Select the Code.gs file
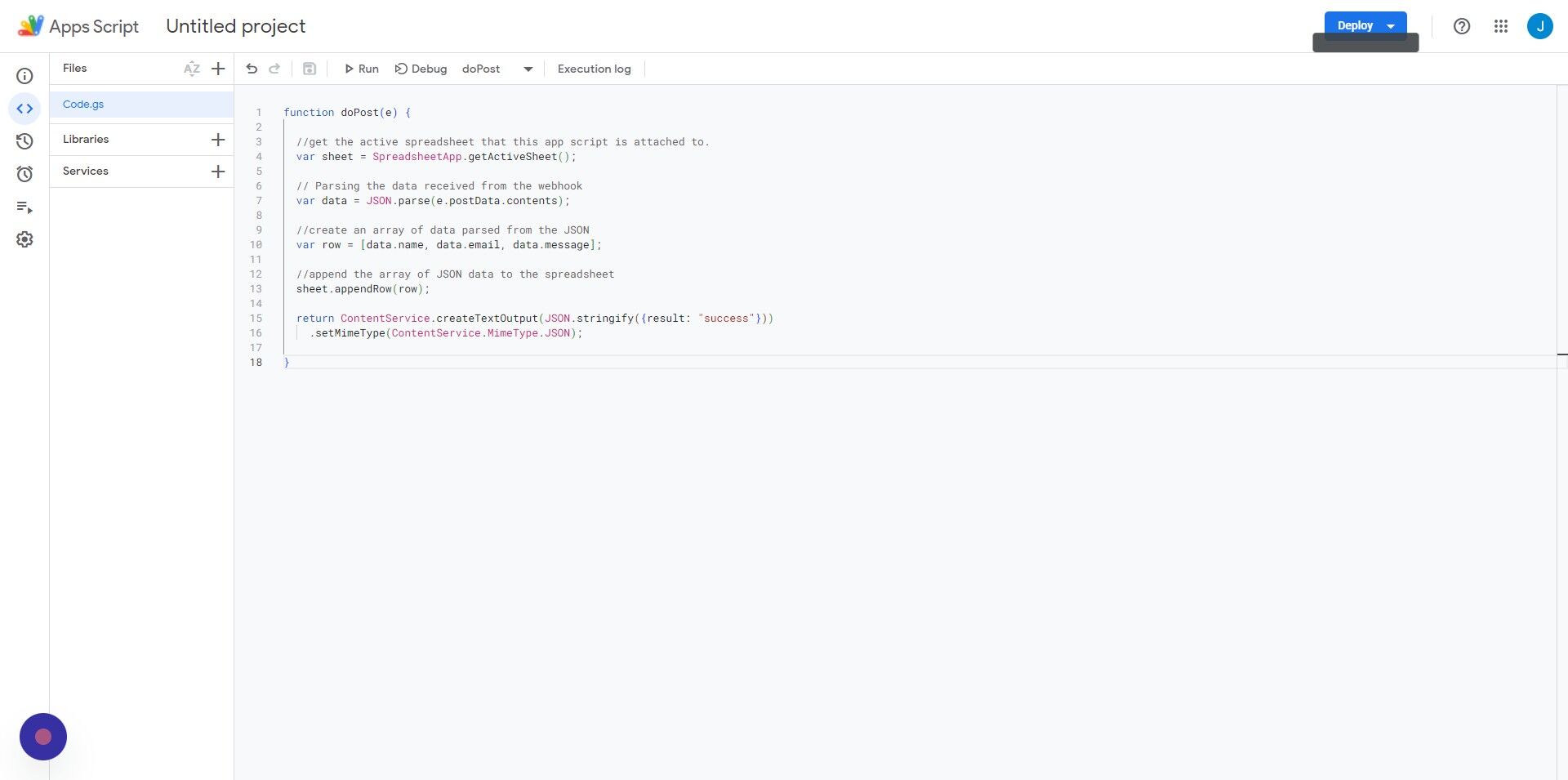 coord(83,104)
